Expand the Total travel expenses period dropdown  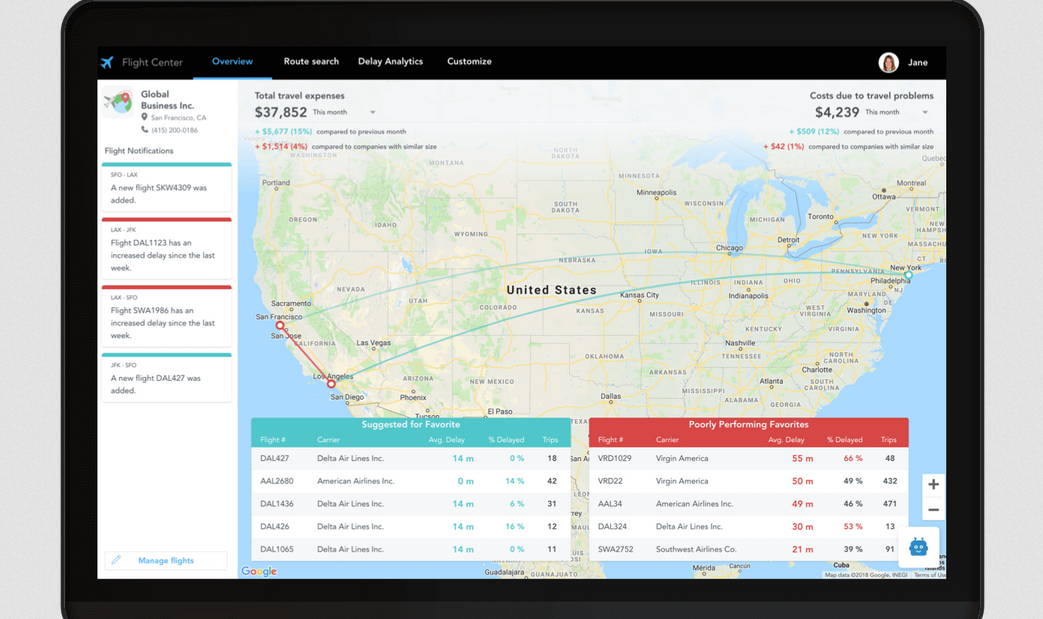[x=373, y=113]
